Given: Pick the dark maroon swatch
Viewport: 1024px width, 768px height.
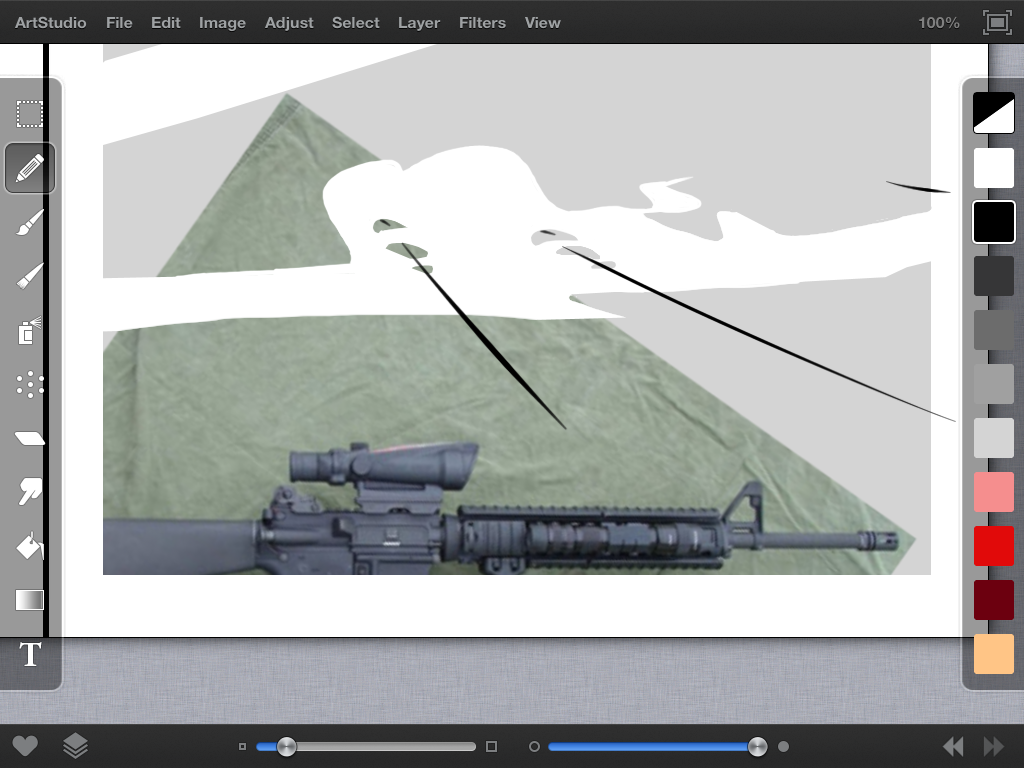Looking at the screenshot, I should click(x=993, y=600).
